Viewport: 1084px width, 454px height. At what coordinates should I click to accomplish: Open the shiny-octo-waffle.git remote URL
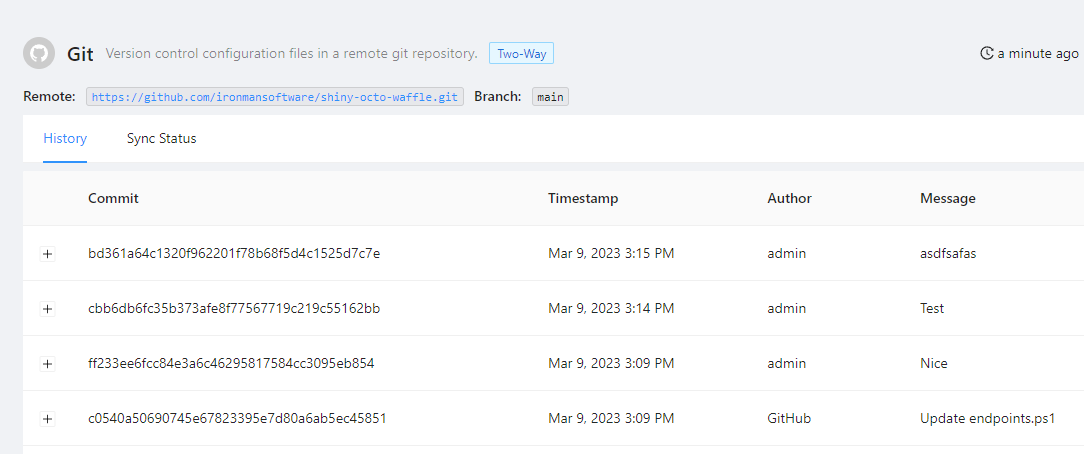click(275, 97)
